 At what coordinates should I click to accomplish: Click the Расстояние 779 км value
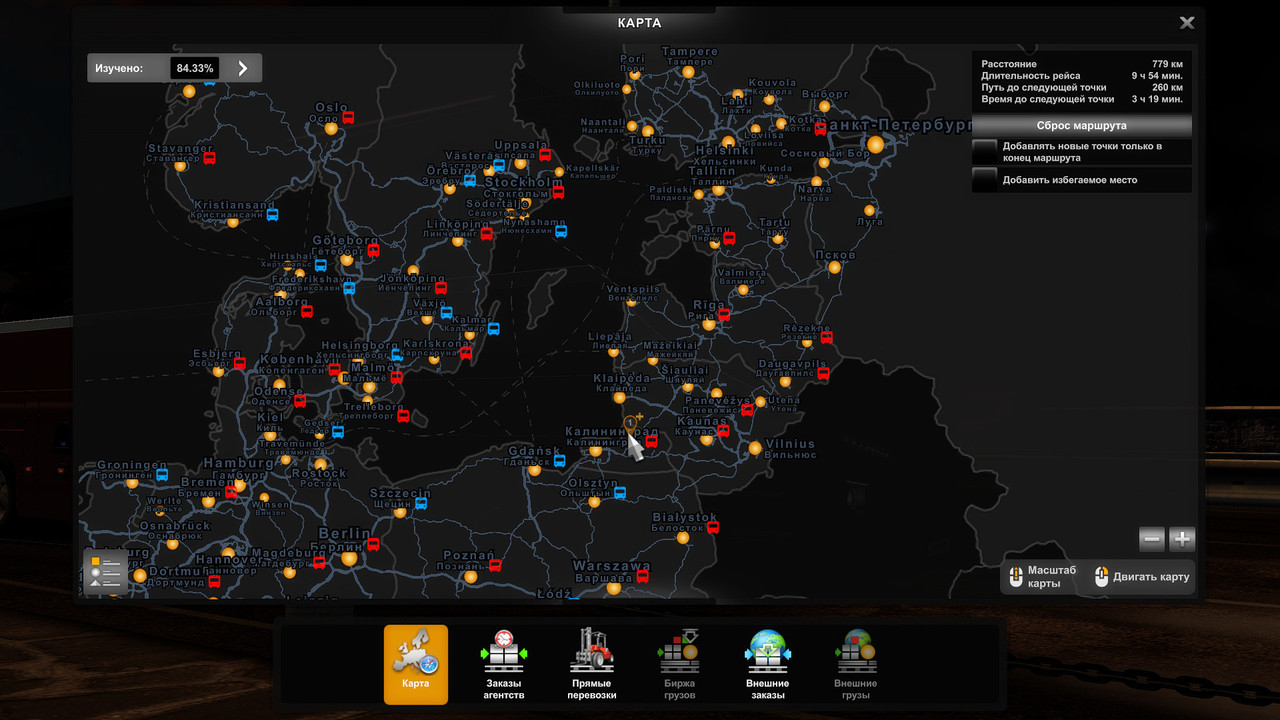tap(1167, 64)
